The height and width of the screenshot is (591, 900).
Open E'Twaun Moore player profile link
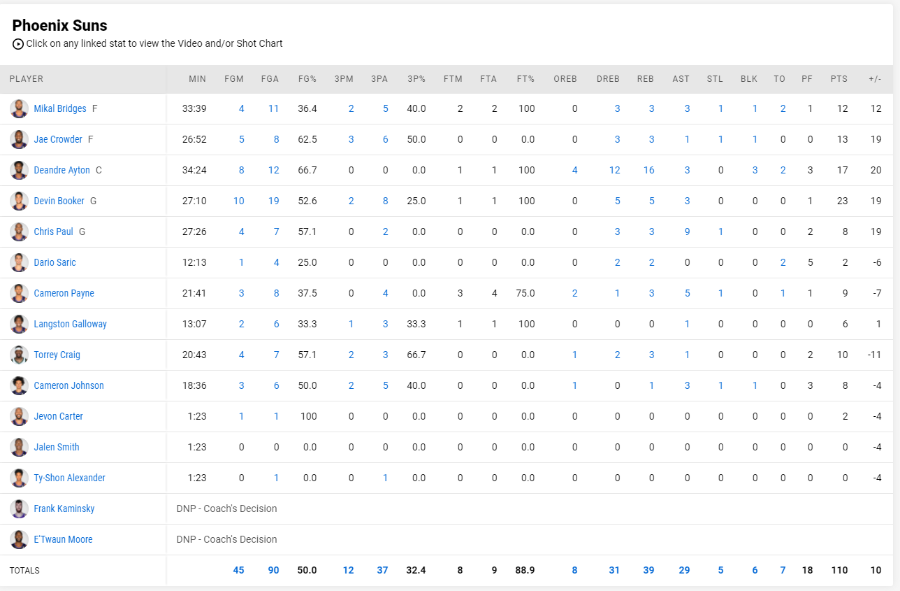tap(63, 539)
